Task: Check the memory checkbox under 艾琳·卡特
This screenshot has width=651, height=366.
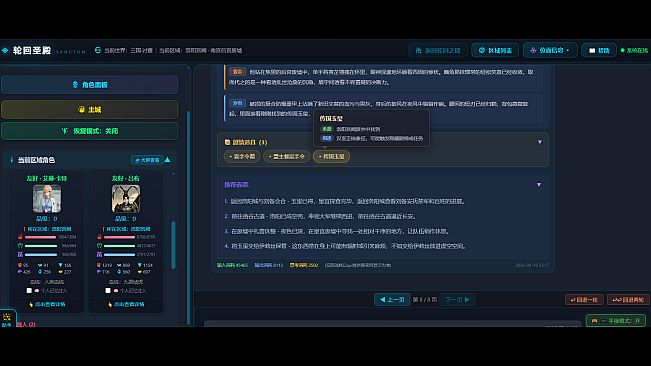Action: point(29,290)
